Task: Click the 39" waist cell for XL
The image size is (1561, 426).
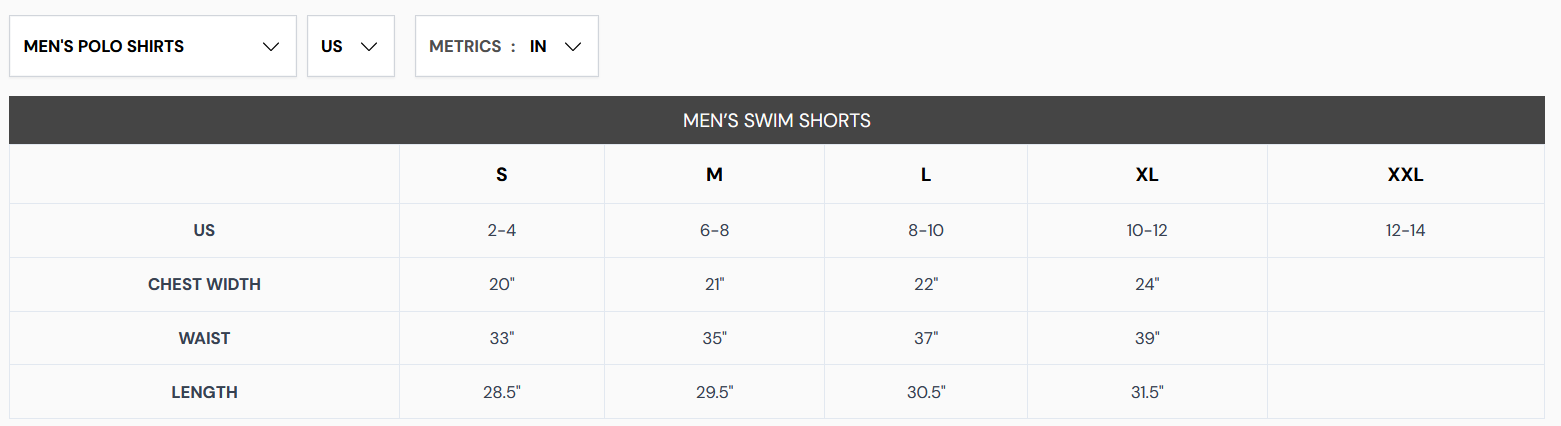Action: pos(1147,339)
